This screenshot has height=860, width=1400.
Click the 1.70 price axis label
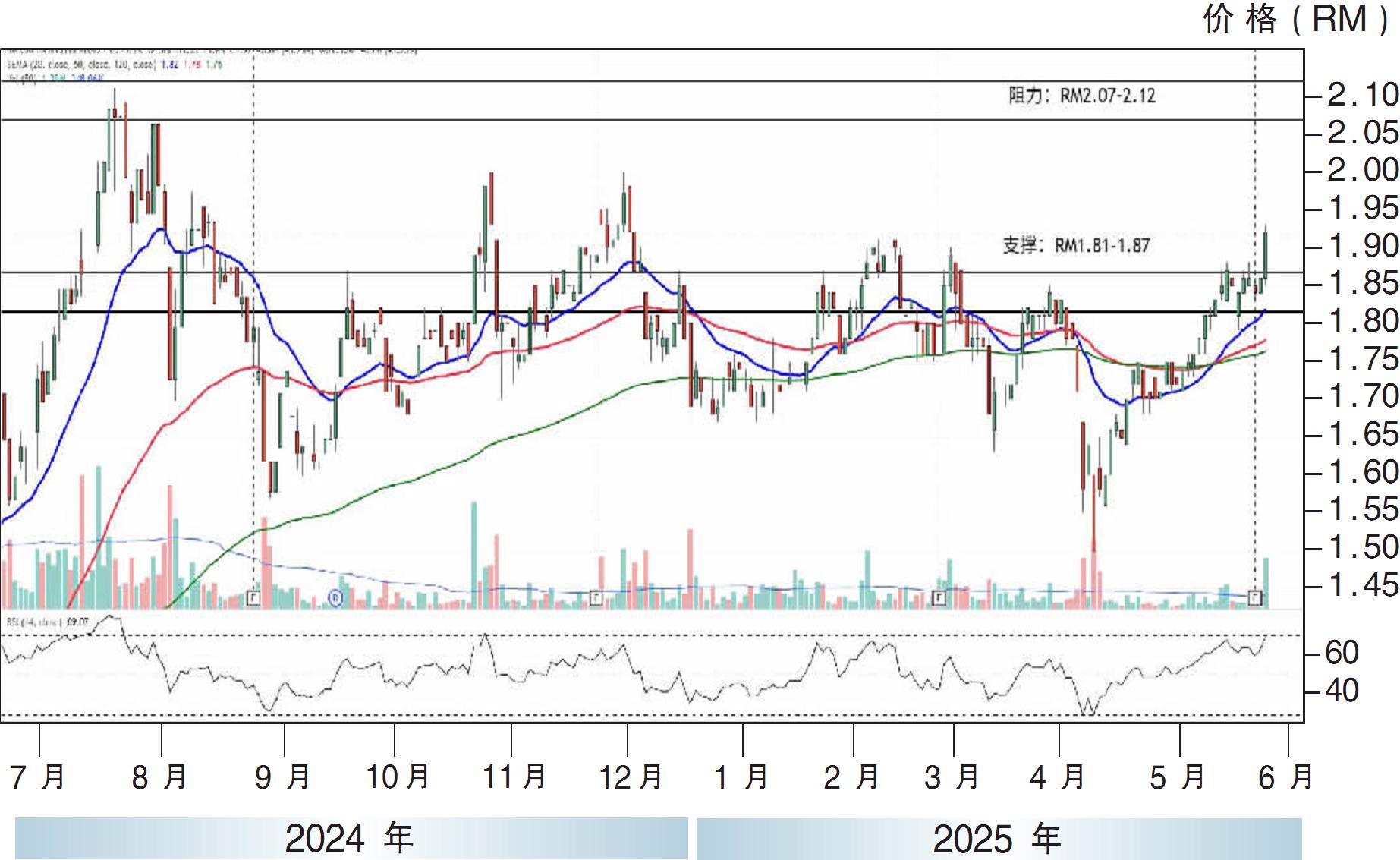1363,396
